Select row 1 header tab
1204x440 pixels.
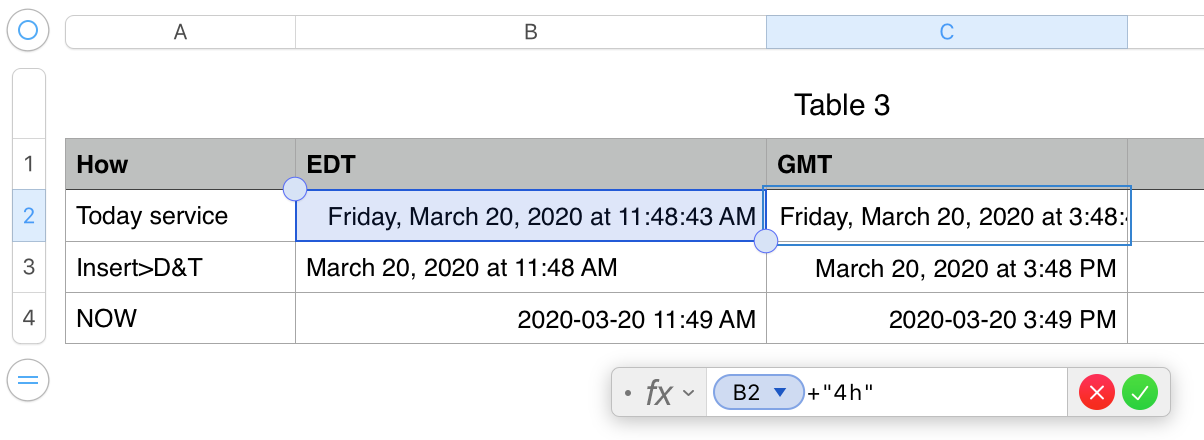(28, 164)
